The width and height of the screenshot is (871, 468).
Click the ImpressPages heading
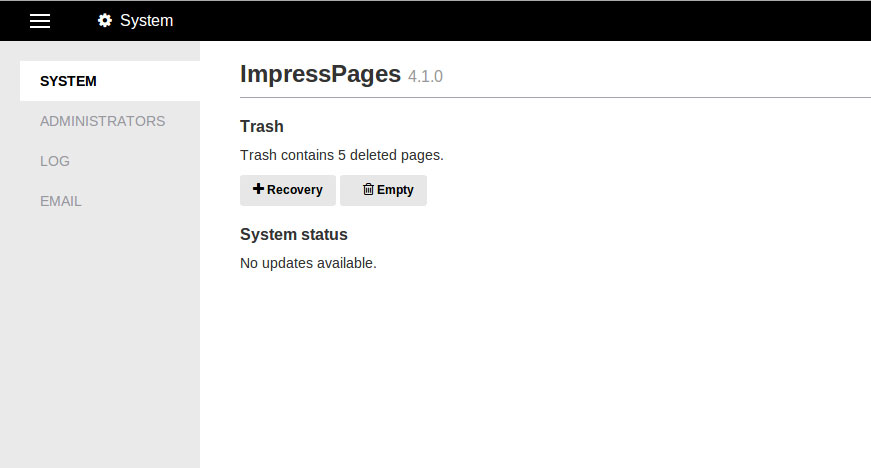[x=320, y=74]
